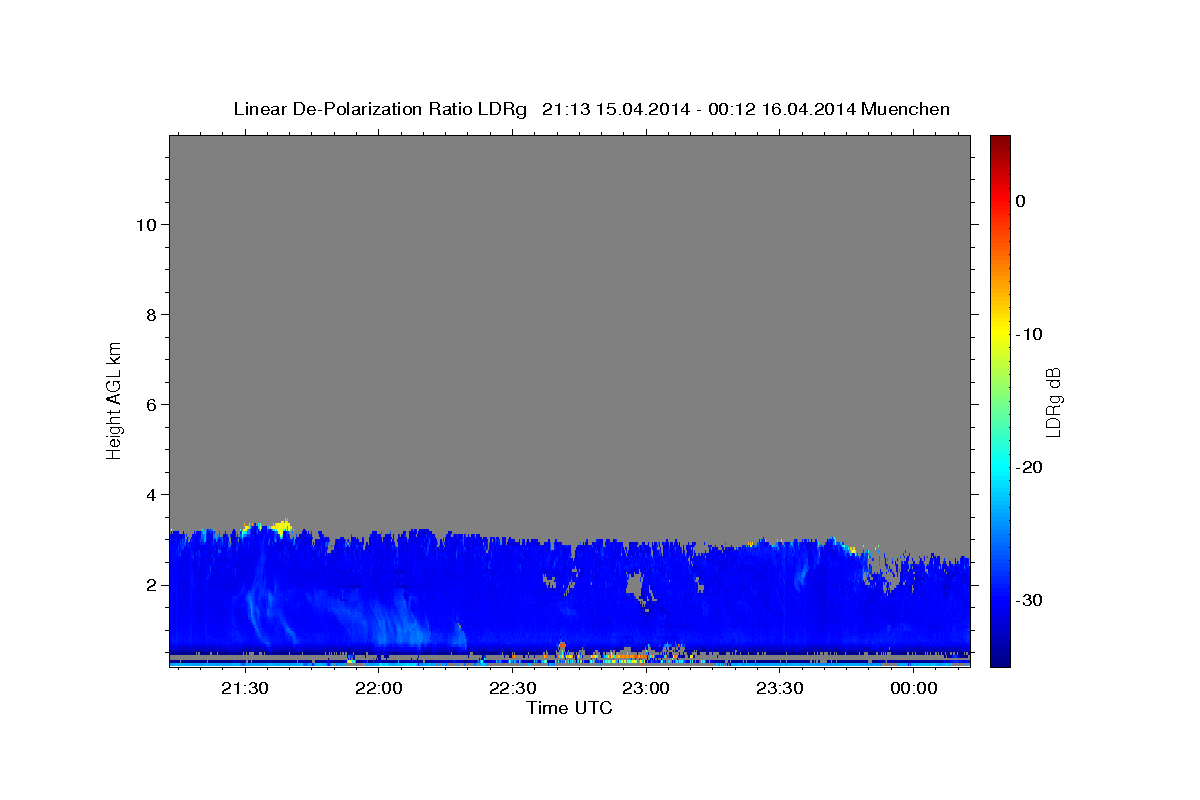This screenshot has width=1200, height=800.
Task: Click the colorbar value '-30'
Action: coord(1029,600)
